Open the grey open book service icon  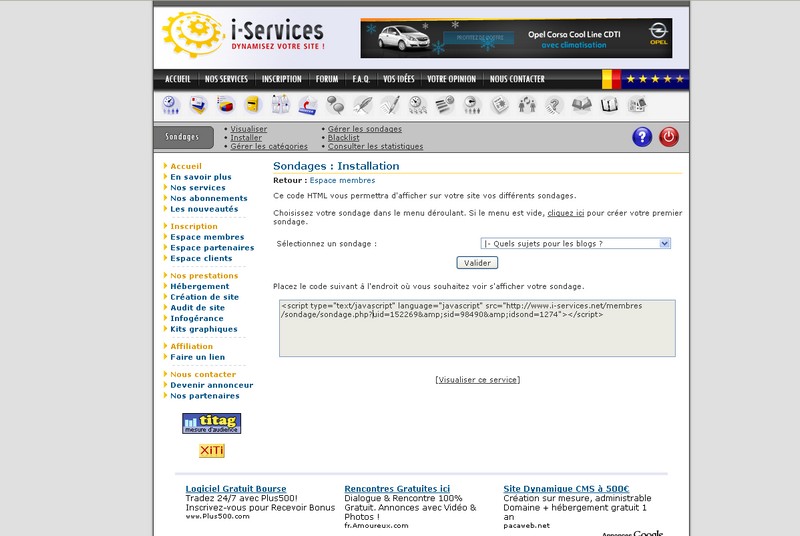pos(582,105)
